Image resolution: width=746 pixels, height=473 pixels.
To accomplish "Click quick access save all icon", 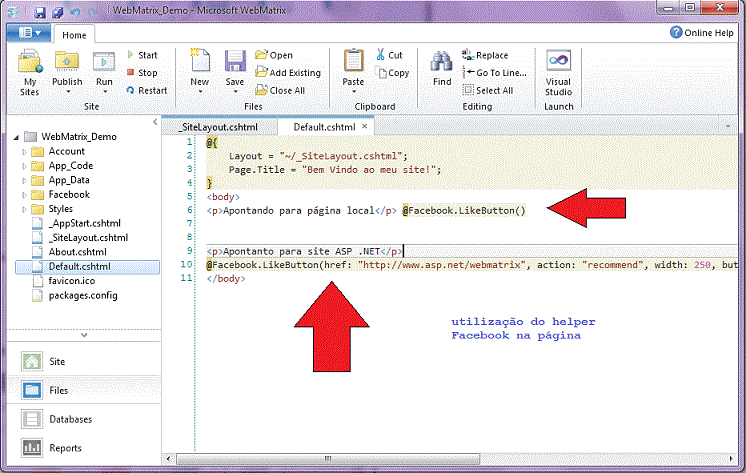I will (58, 11).
